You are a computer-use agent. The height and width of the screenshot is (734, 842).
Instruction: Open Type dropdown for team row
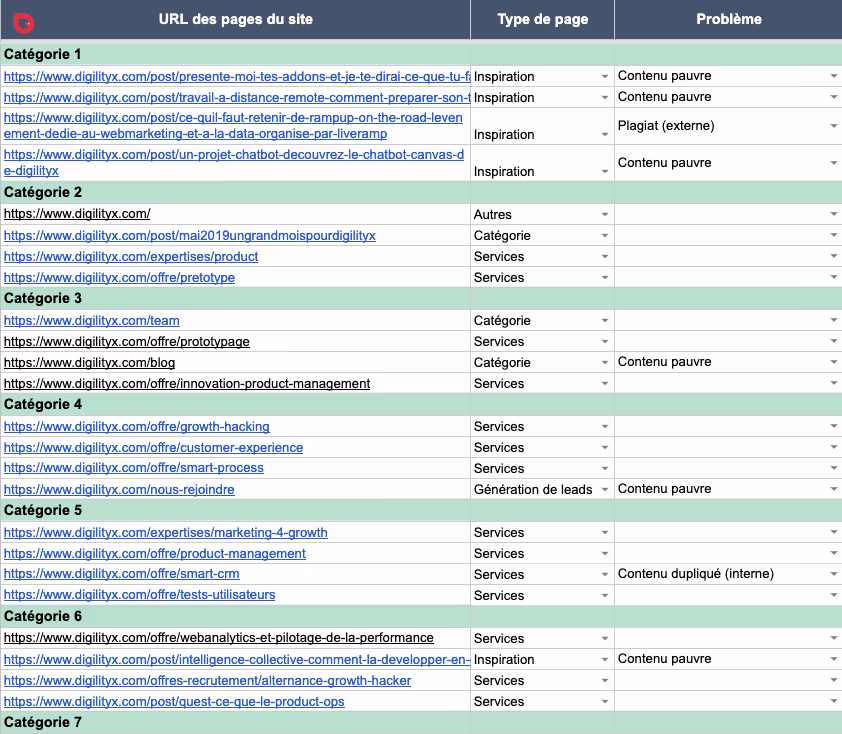click(x=605, y=321)
